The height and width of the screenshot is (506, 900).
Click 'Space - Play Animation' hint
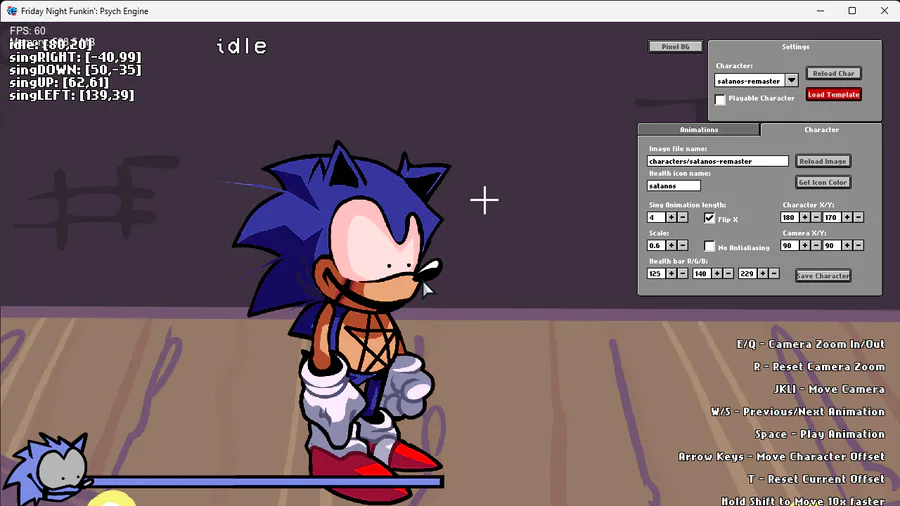820,434
